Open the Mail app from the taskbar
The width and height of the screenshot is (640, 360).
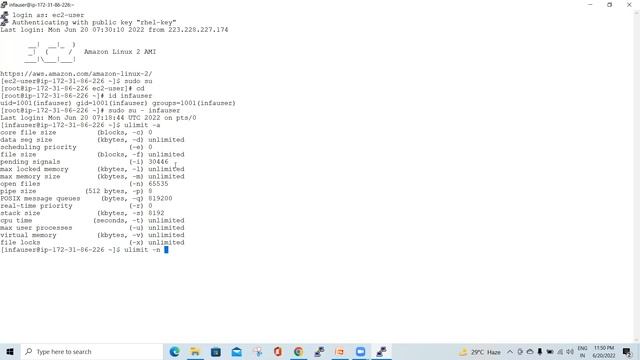pos(237,352)
